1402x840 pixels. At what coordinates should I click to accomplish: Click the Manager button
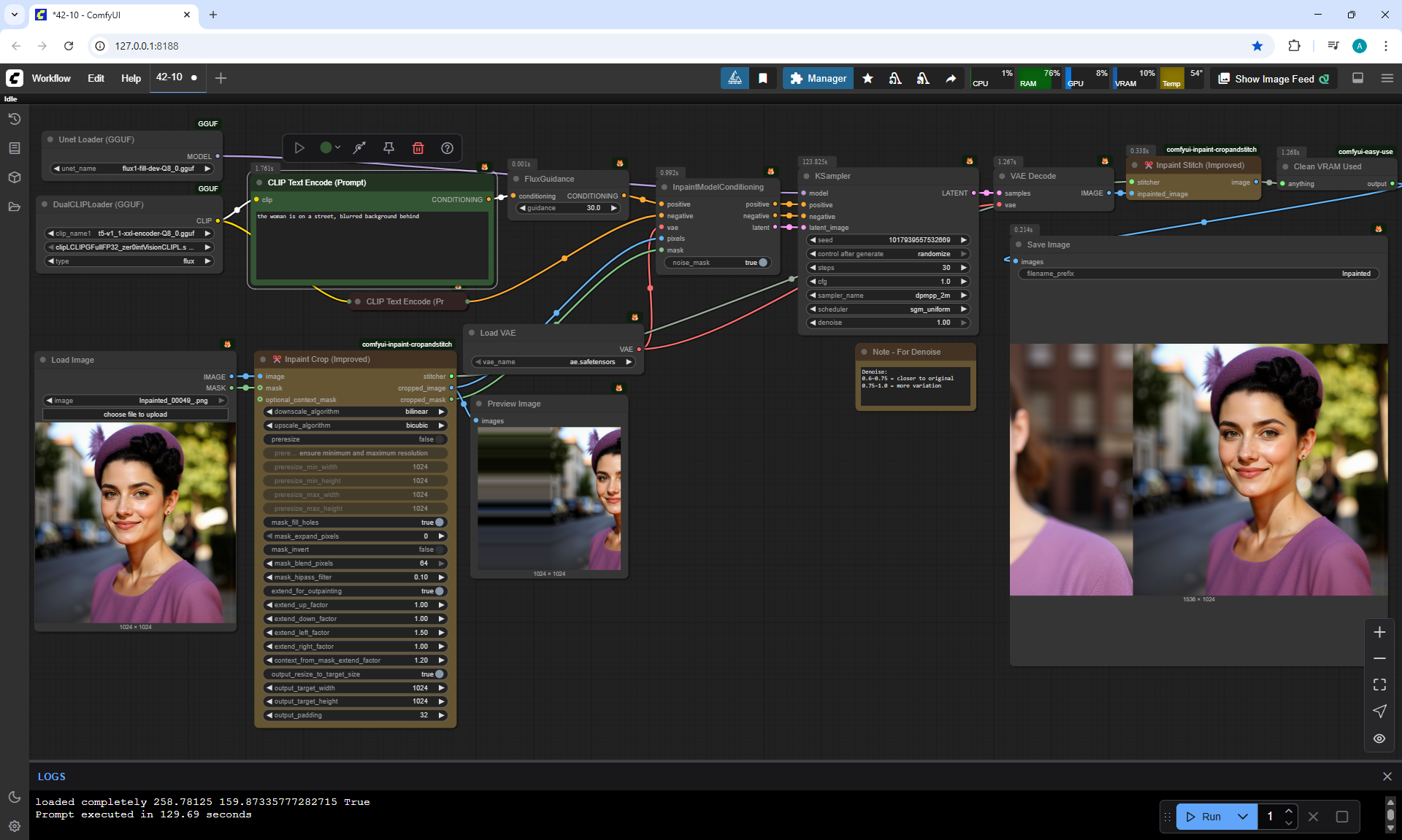pos(818,78)
